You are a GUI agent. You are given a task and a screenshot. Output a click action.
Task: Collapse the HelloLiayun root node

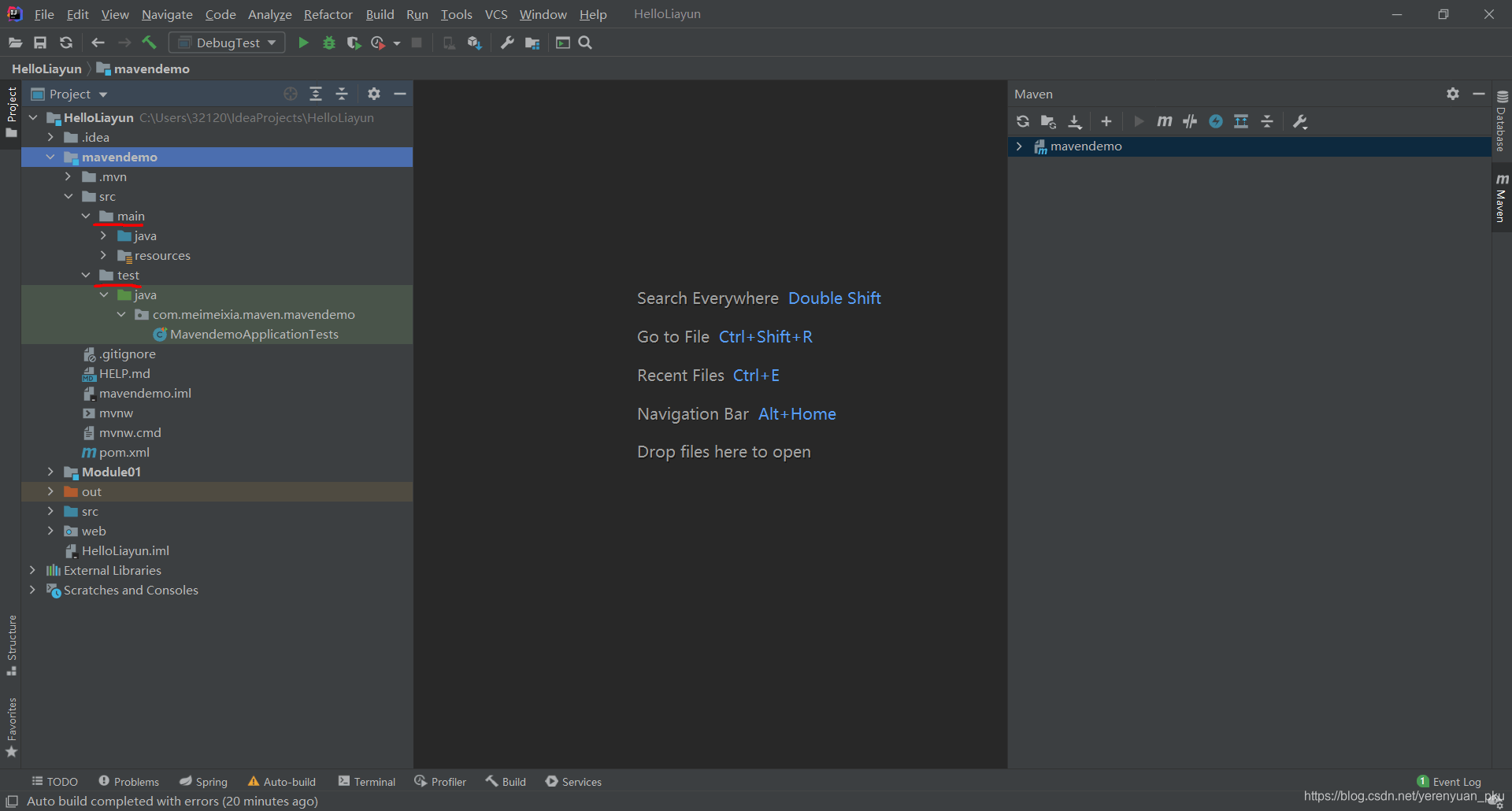(33, 117)
